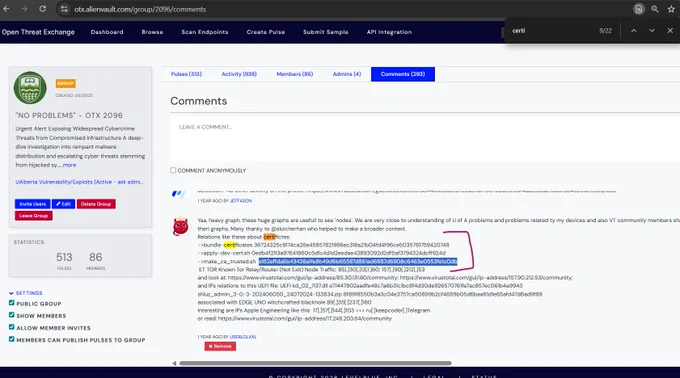Open Scan Endpoints in the navbar
This screenshot has width=680, height=378.
click(205, 32)
